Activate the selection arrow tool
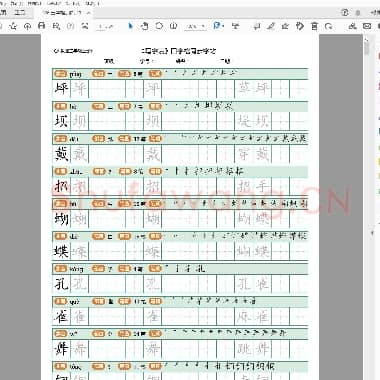The height and width of the screenshot is (380, 380). click(130, 26)
